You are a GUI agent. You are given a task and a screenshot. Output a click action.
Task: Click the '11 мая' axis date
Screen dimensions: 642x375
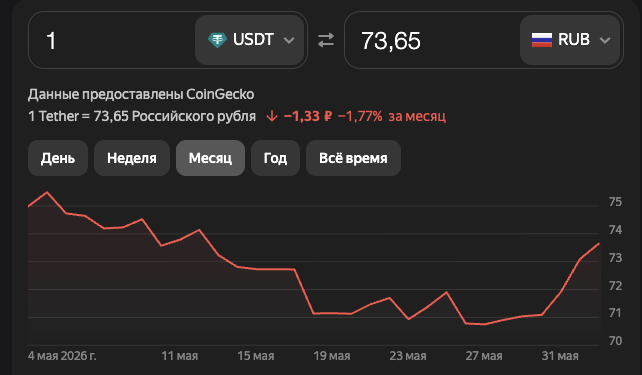pos(180,356)
